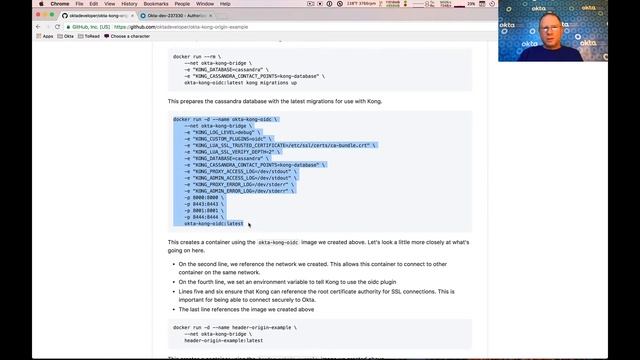
Task: Click the 'On the second line' bullet
Action: 313,268
